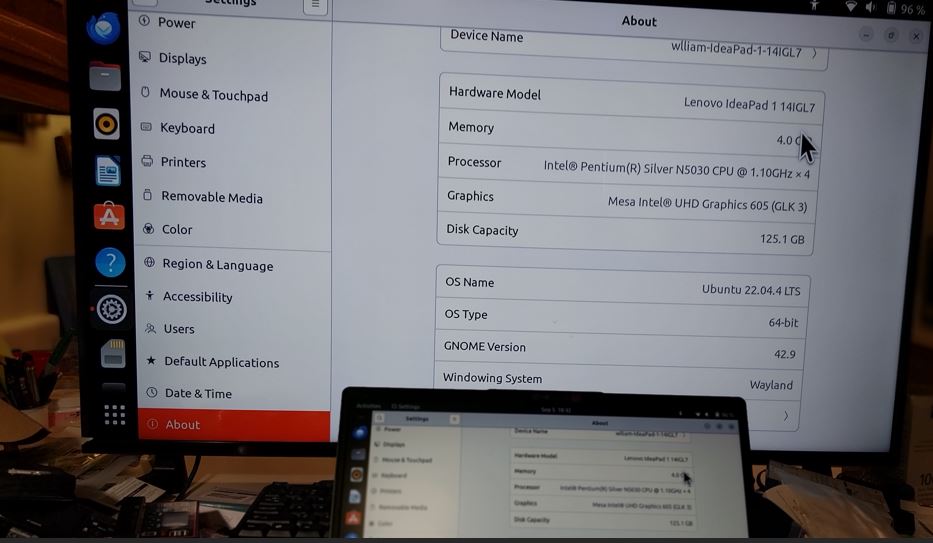Maximize the Settings window
Image resolution: width=933 pixels, height=543 pixels.
891,36
